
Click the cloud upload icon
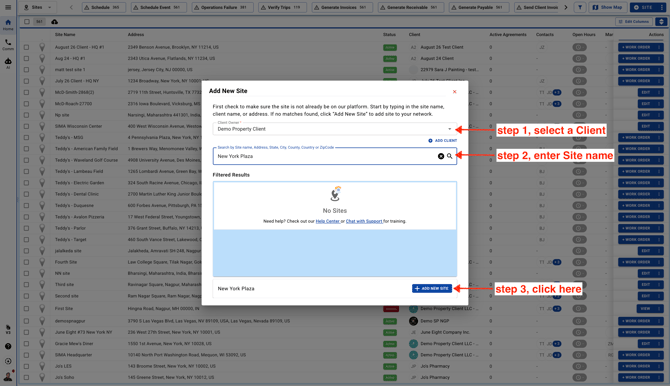coord(55,22)
